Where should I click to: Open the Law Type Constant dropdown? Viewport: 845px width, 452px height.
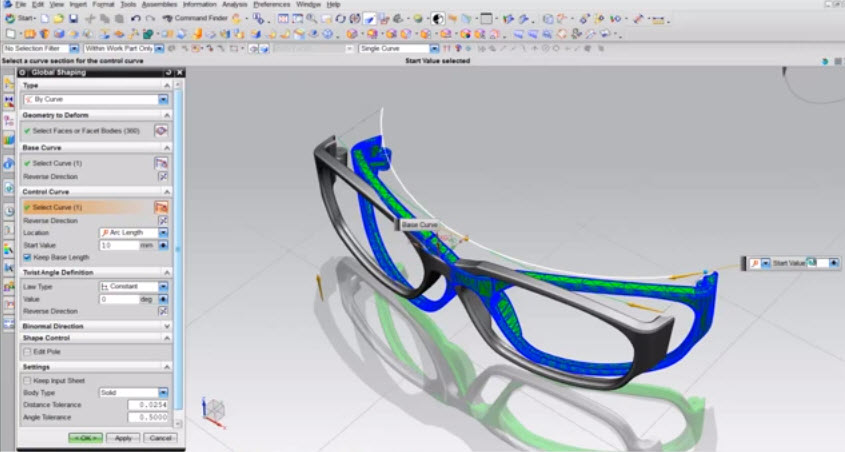click(163, 287)
